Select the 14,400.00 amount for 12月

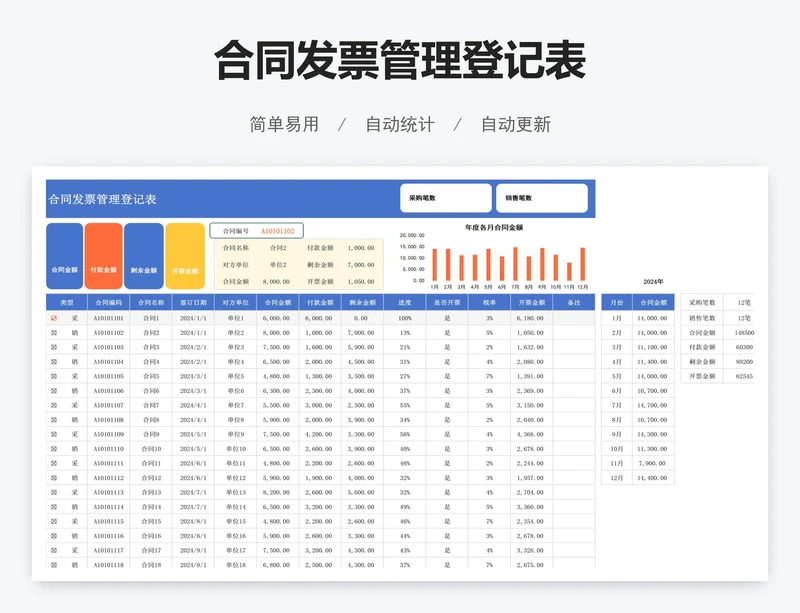pos(653,478)
